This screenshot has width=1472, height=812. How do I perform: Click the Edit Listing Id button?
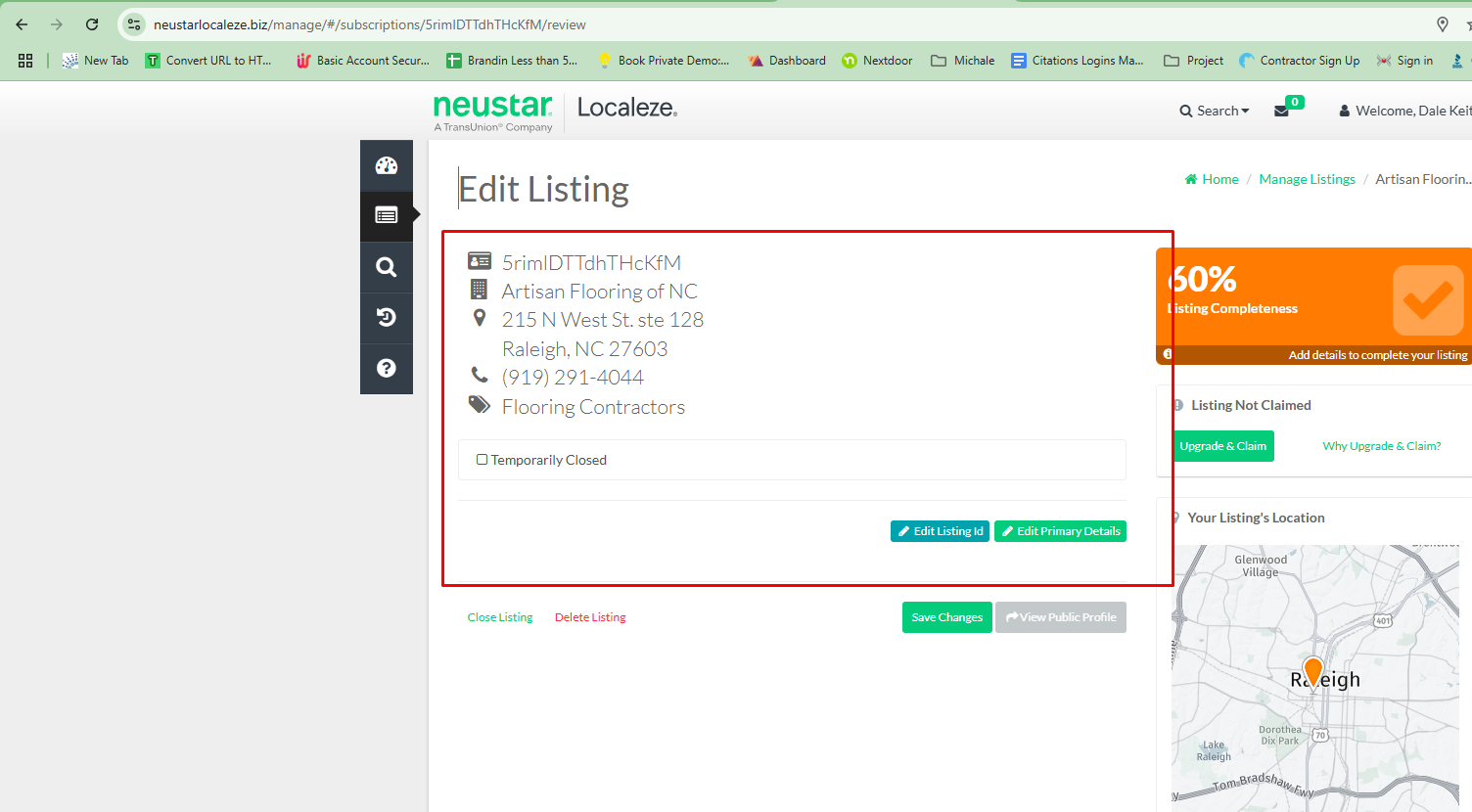[940, 531]
